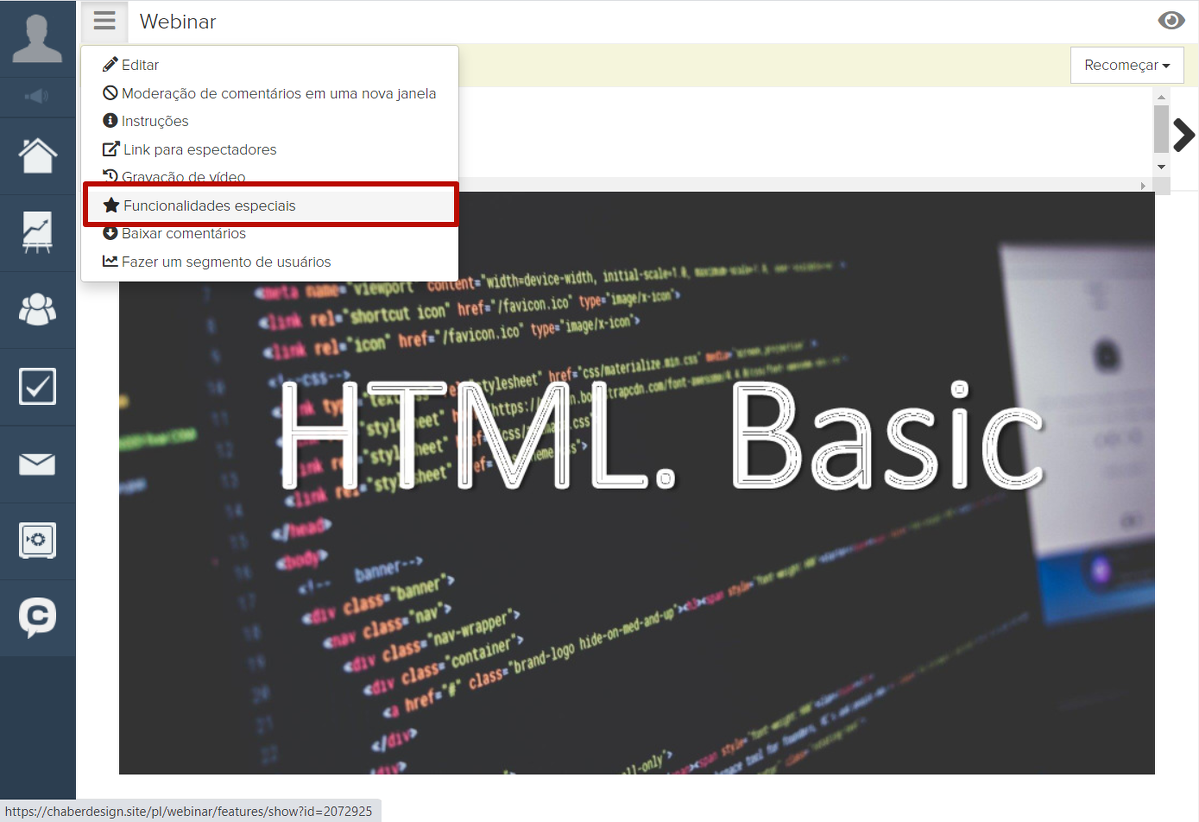Toggle the eye visibility icon
1199x822 pixels.
pos(1170,21)
